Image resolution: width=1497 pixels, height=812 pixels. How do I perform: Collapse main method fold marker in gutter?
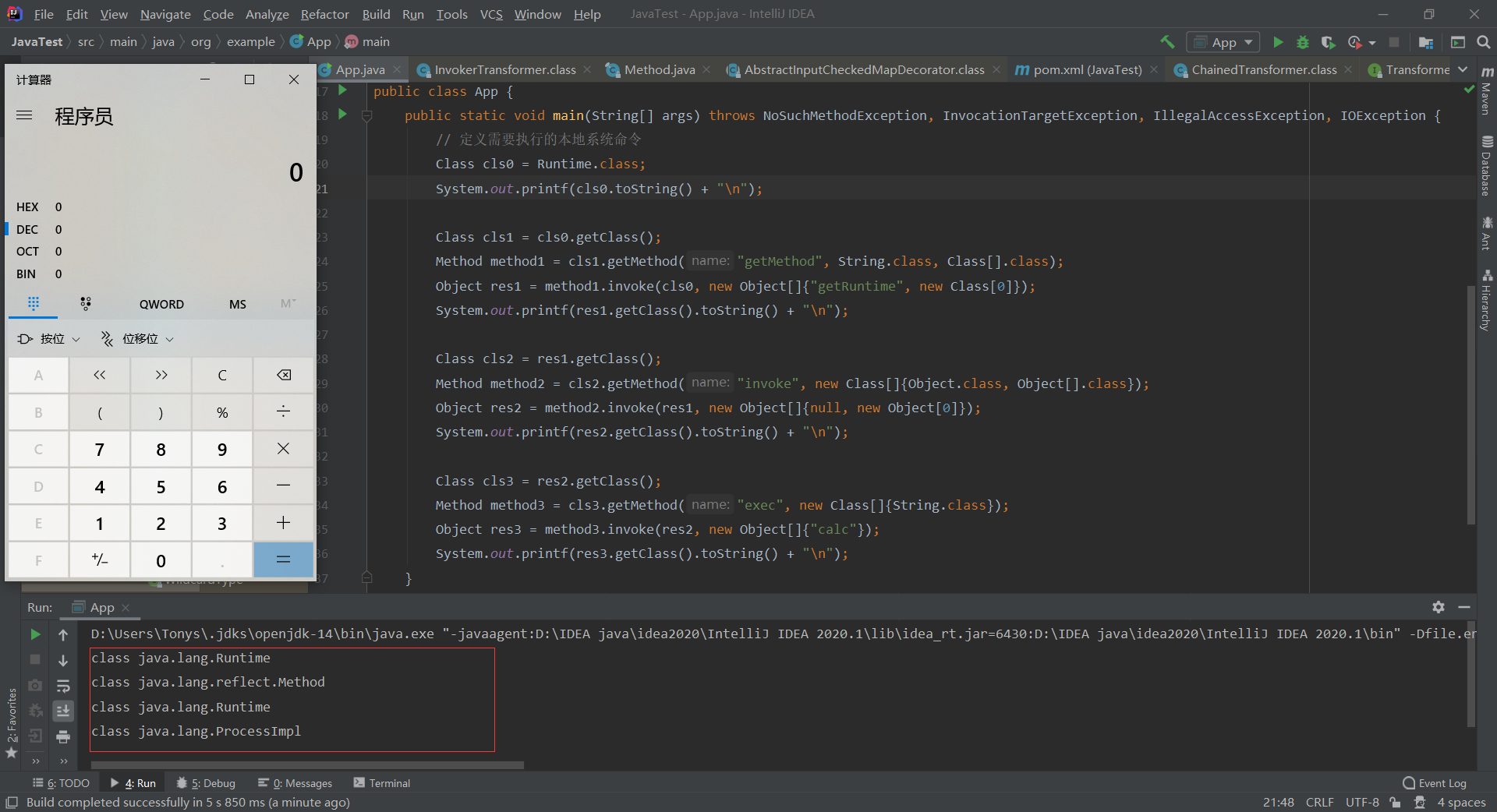point(367,115)
